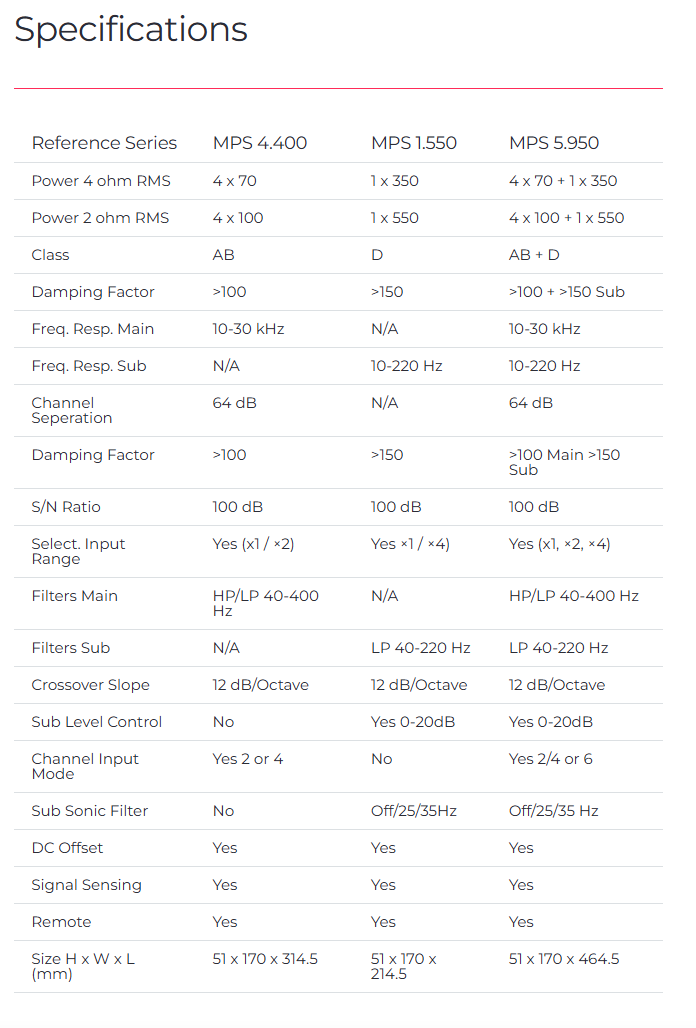Click the 51 x 170 x 464.5 size value
This screenshot has height=1028, width=696.
[x=564, y=959]
